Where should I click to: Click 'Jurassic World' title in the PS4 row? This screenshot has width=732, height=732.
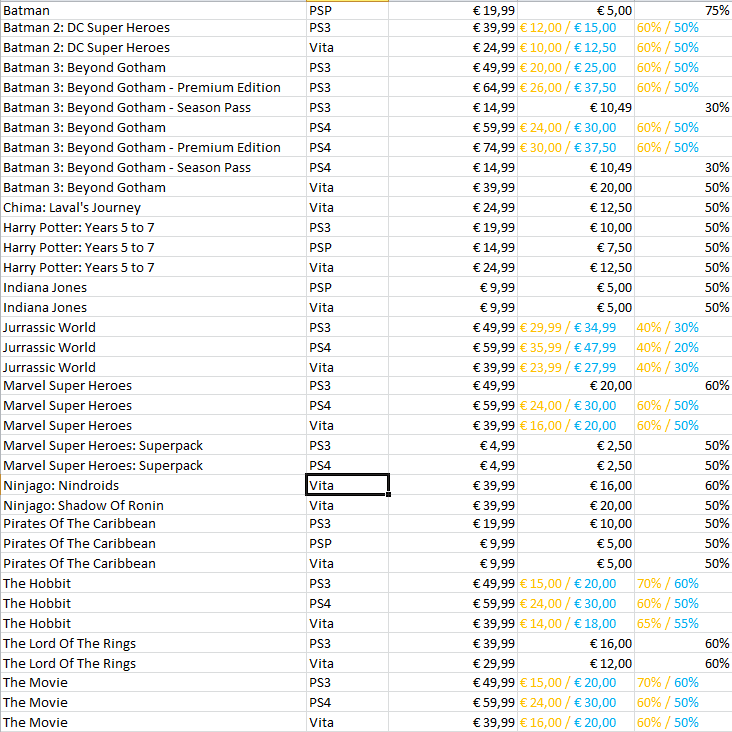pyautogui.click(x=153, y=347)
